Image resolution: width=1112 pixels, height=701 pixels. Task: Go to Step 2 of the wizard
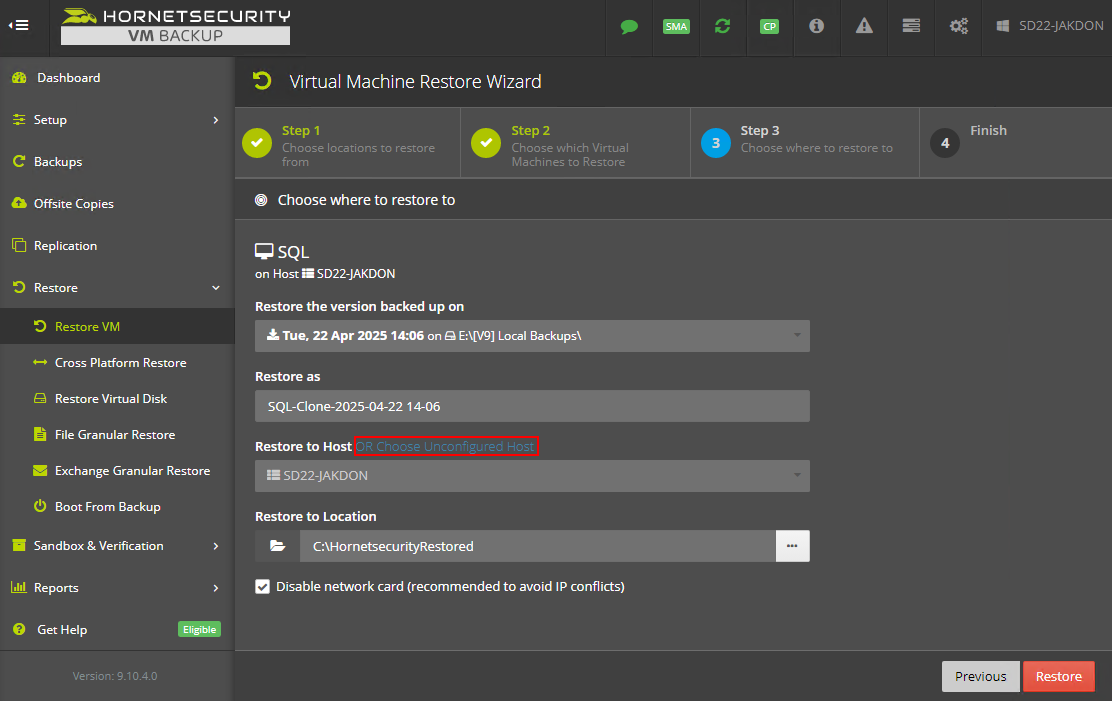[575, 143]
